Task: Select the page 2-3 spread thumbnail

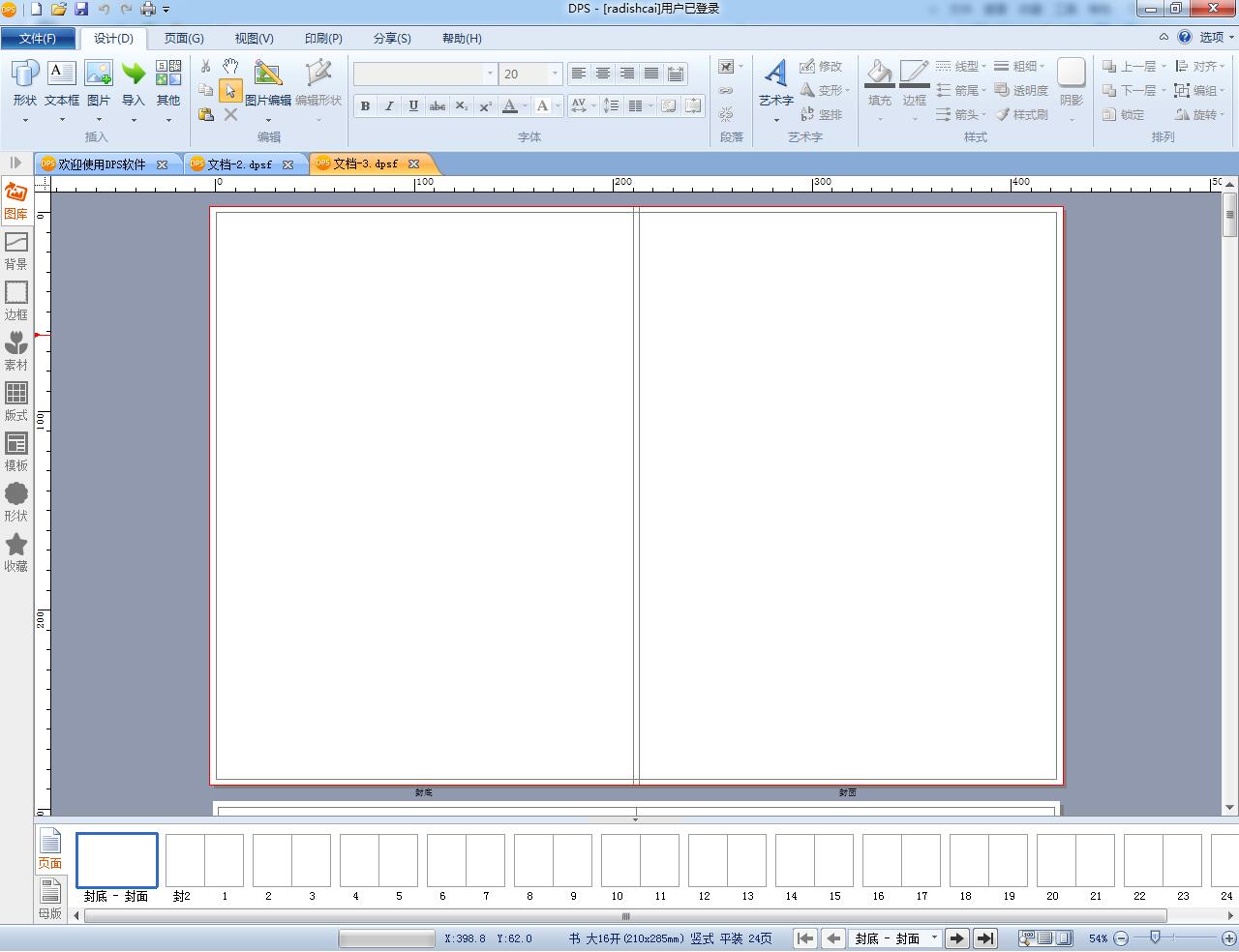Action: pyautogui.click(x=290, y=860)
